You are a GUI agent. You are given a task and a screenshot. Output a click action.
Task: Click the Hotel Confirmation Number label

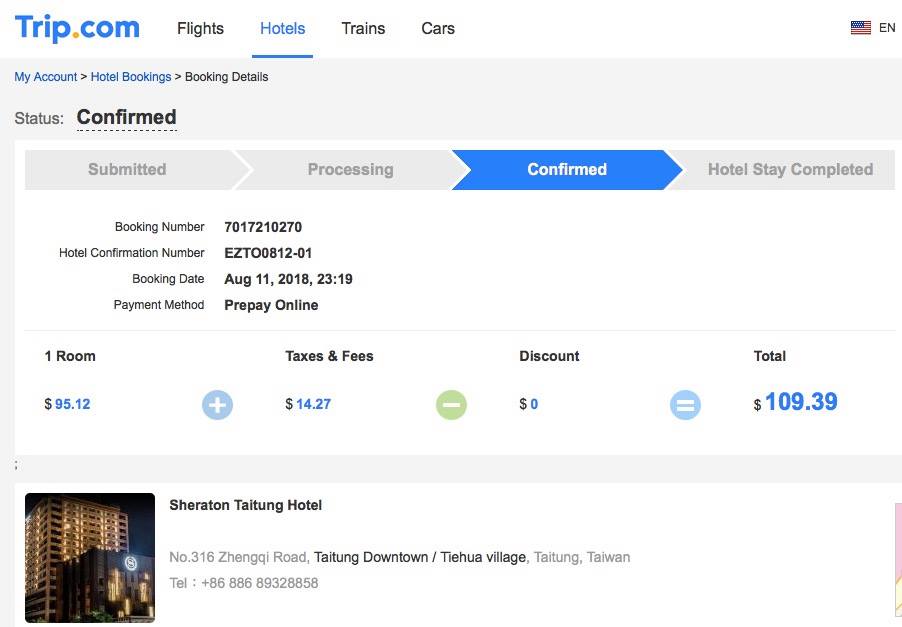coord(132,253)
